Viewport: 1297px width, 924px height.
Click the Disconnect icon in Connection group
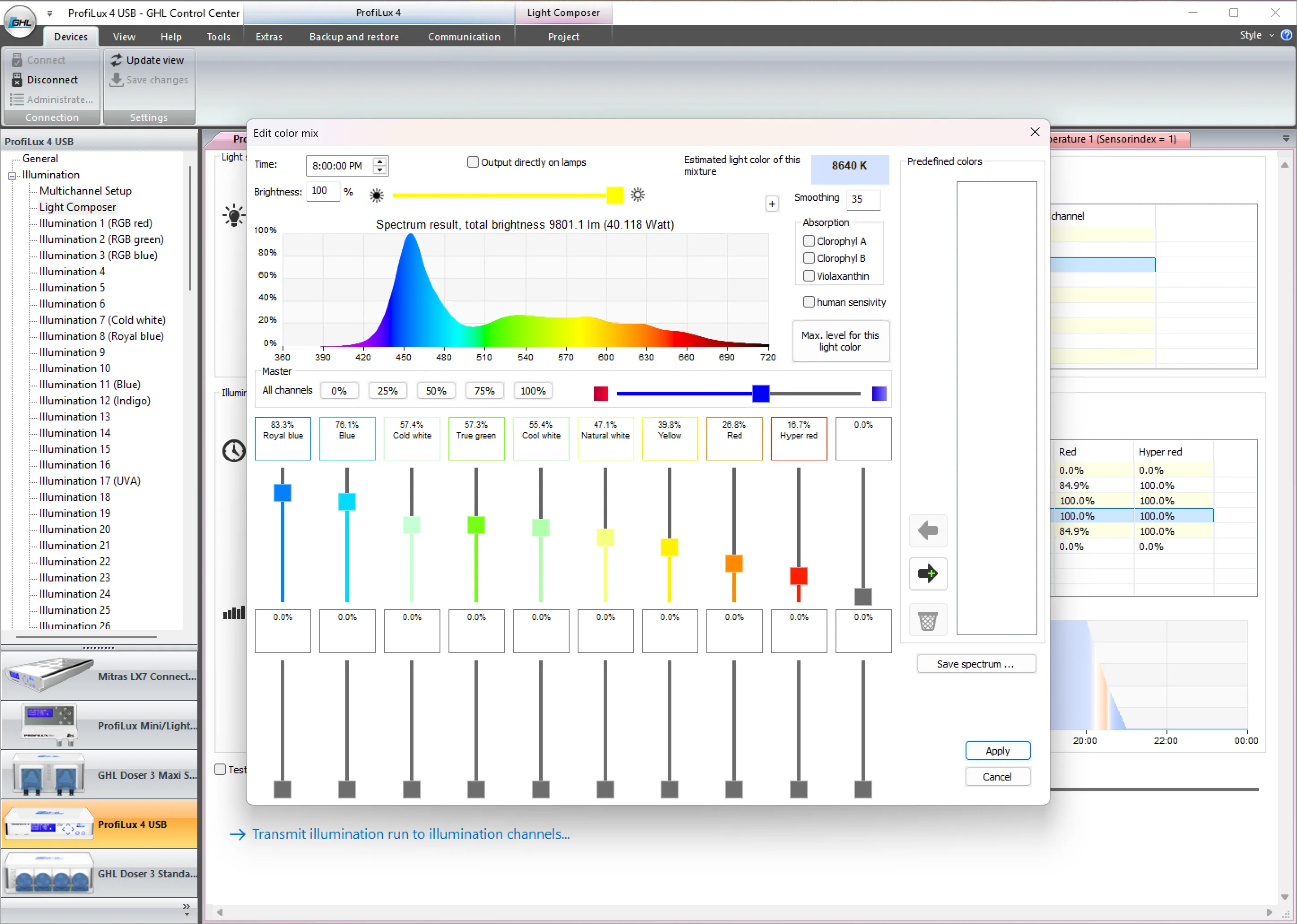click(17, 80)
